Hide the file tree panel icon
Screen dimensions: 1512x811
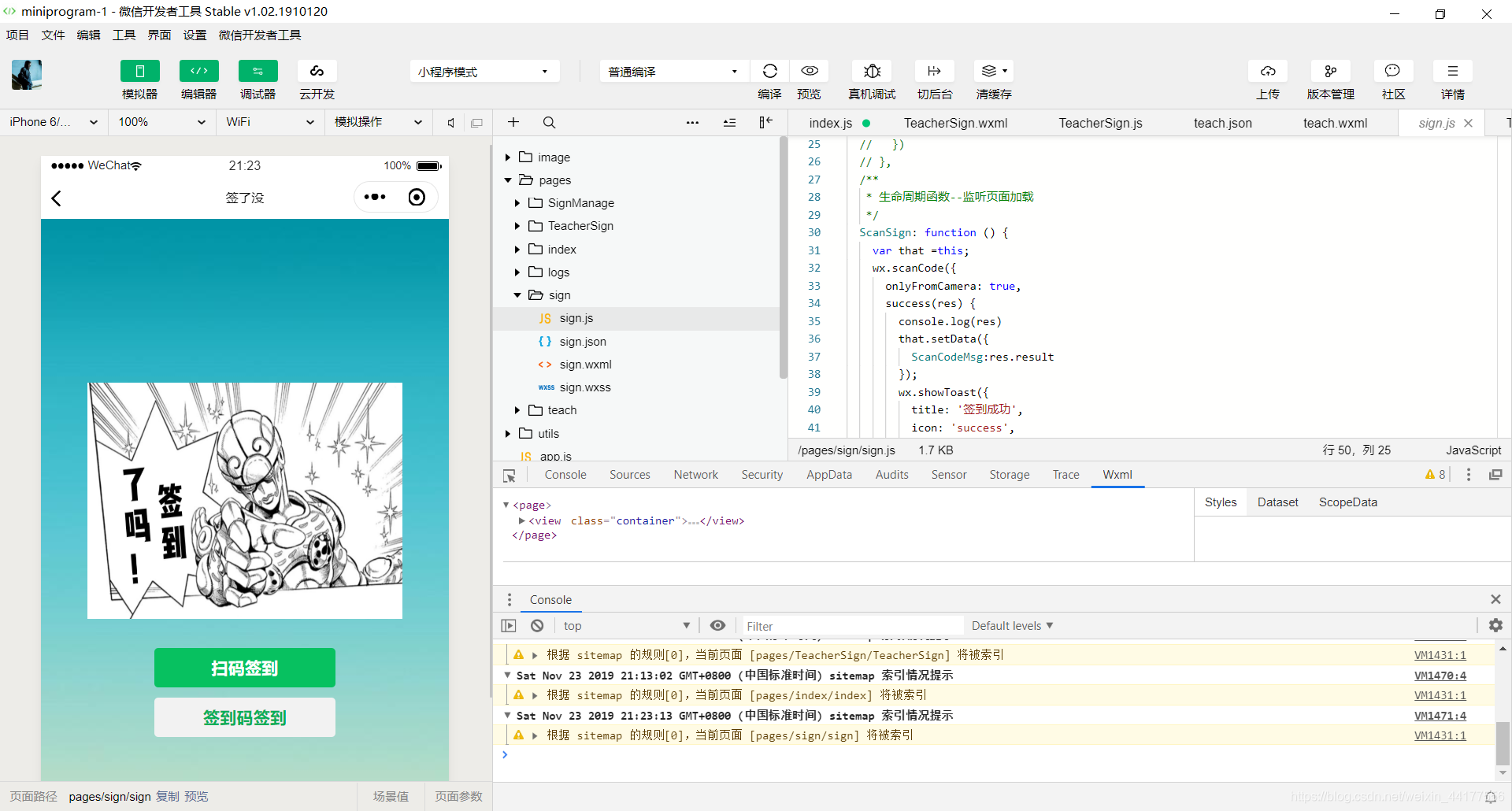click(x=765, y=122)
